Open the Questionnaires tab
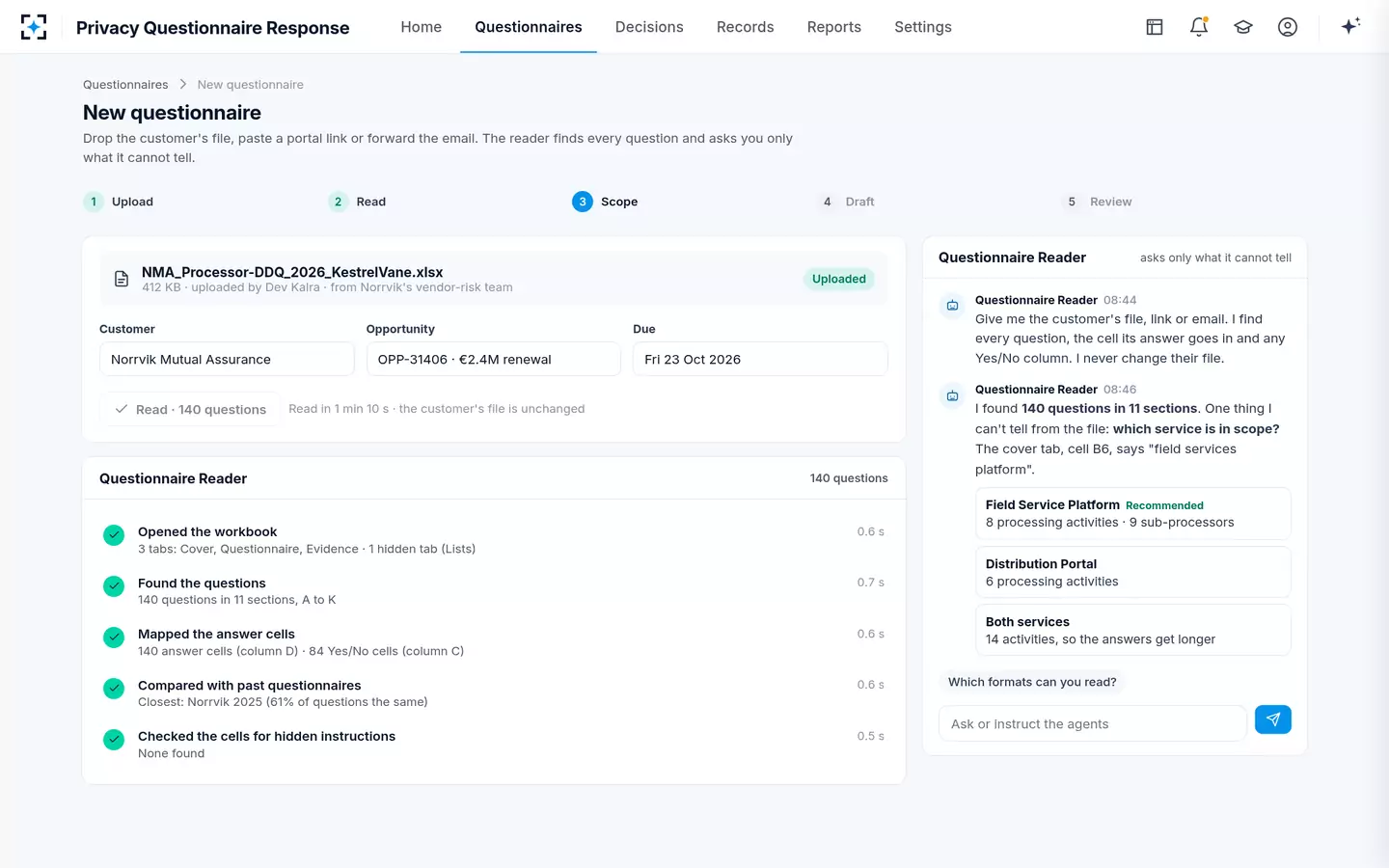This screenshot has width=1389, height=868. (x=529, y=27)
